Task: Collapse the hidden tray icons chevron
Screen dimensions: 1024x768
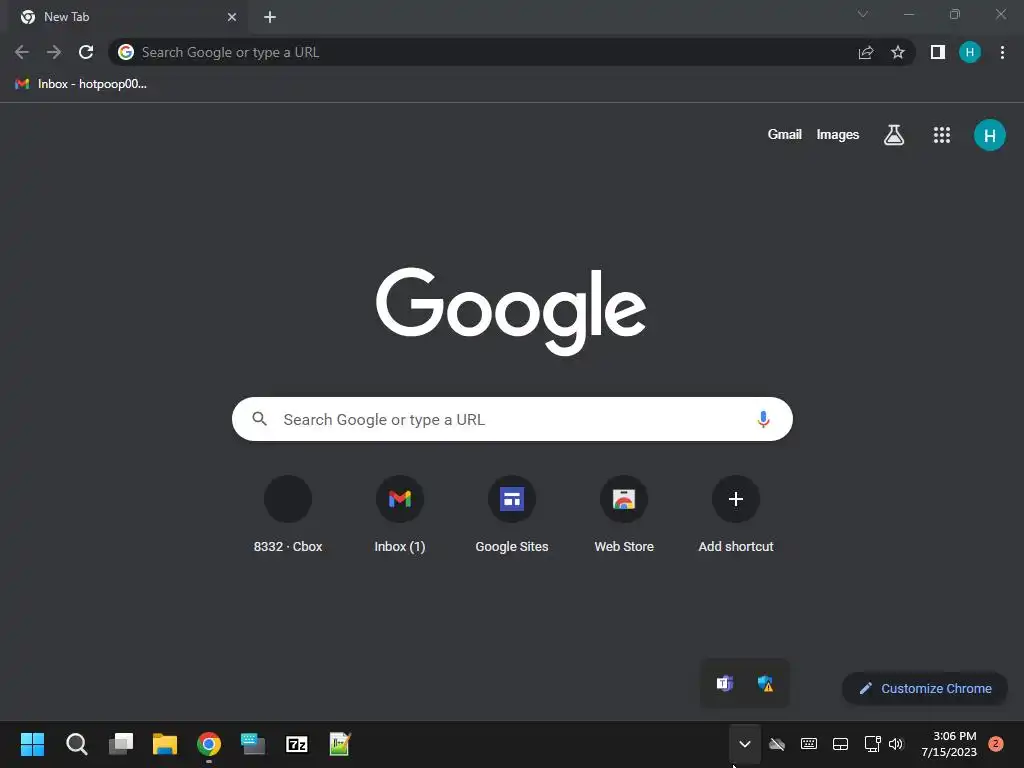Action: coord(744,744)
